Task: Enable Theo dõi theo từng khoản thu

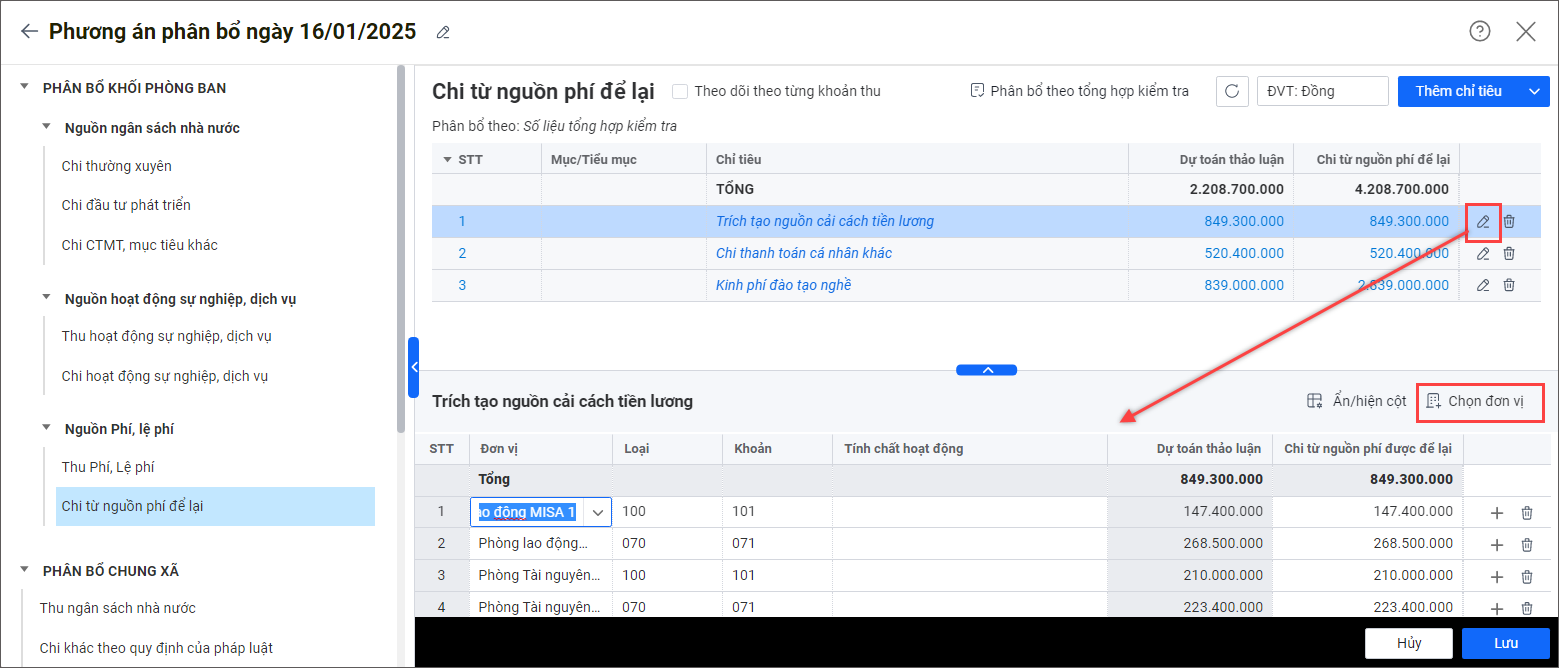Action: point(680,91)
